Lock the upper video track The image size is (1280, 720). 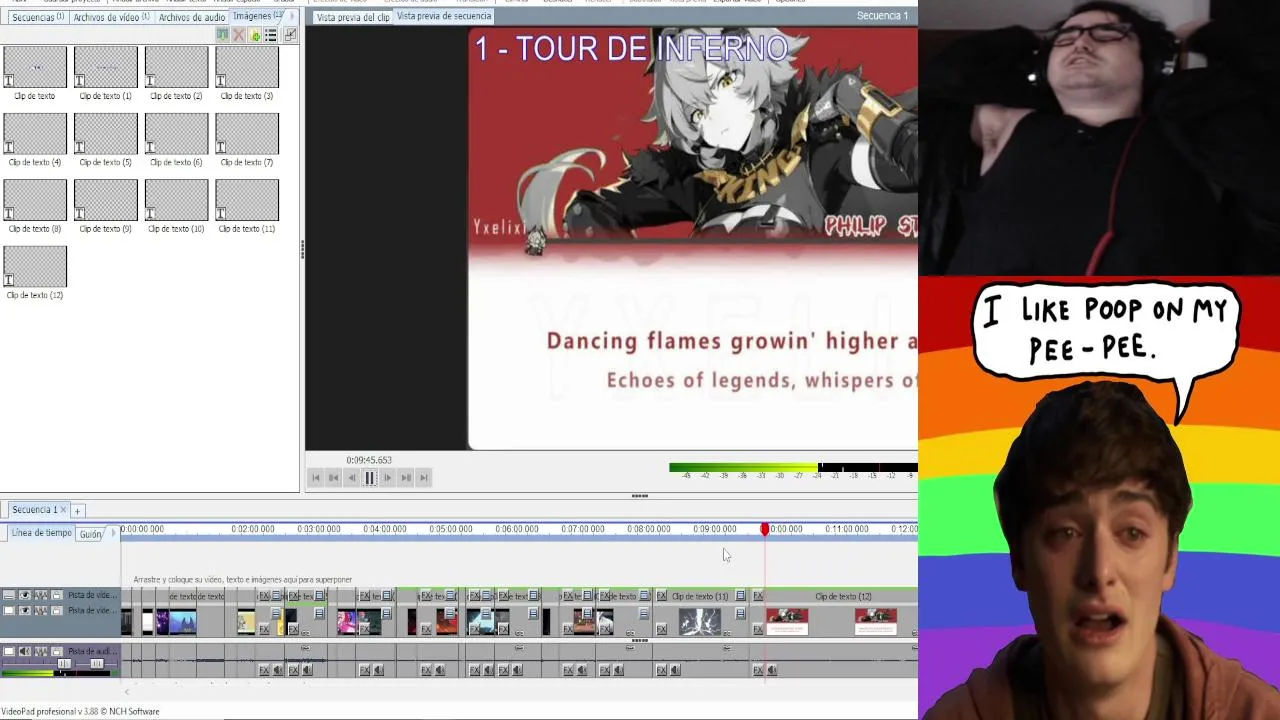57,595
